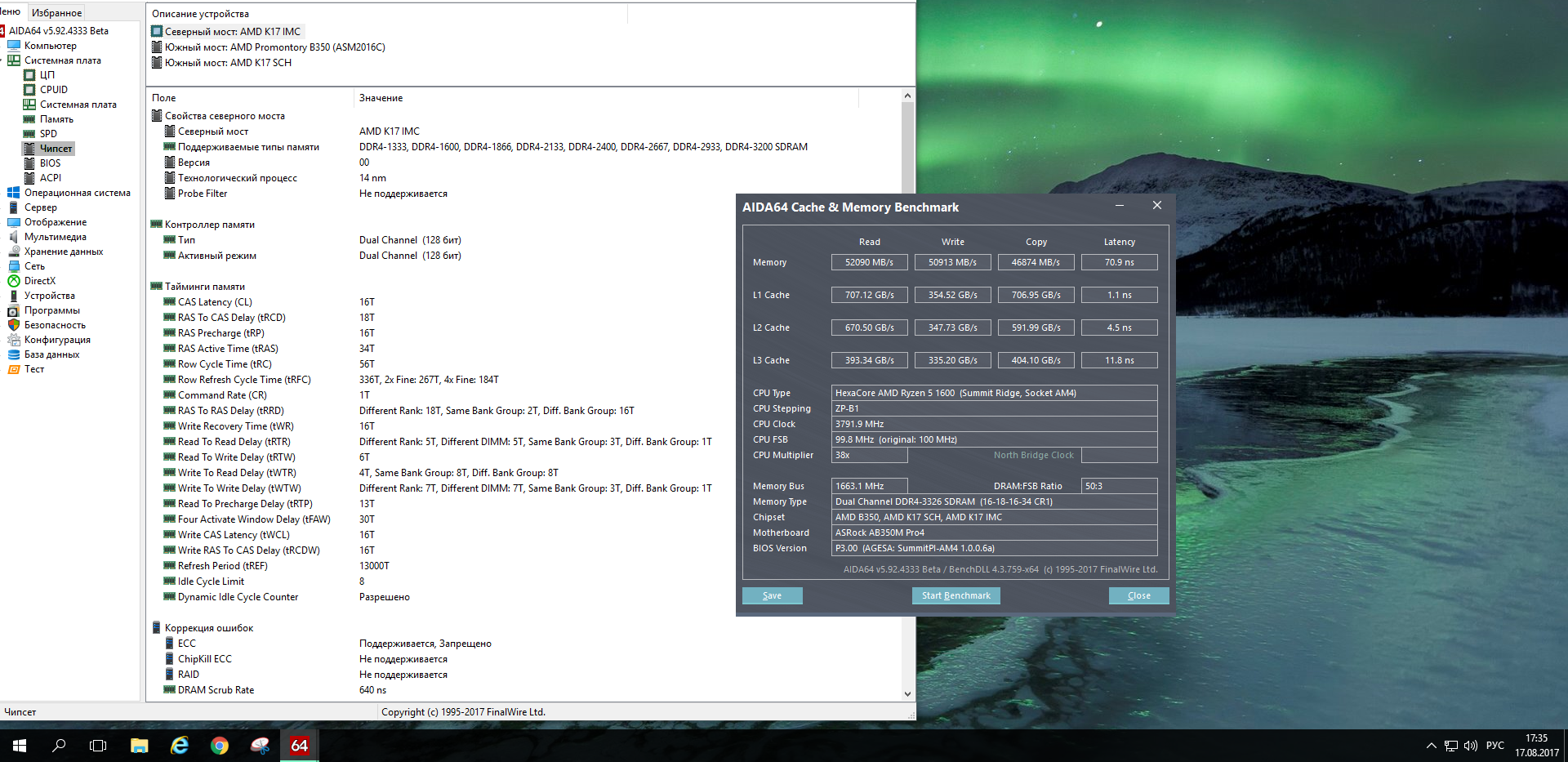Select the Тест benchmark section
1568x762 pixels.
click(33, 369)
